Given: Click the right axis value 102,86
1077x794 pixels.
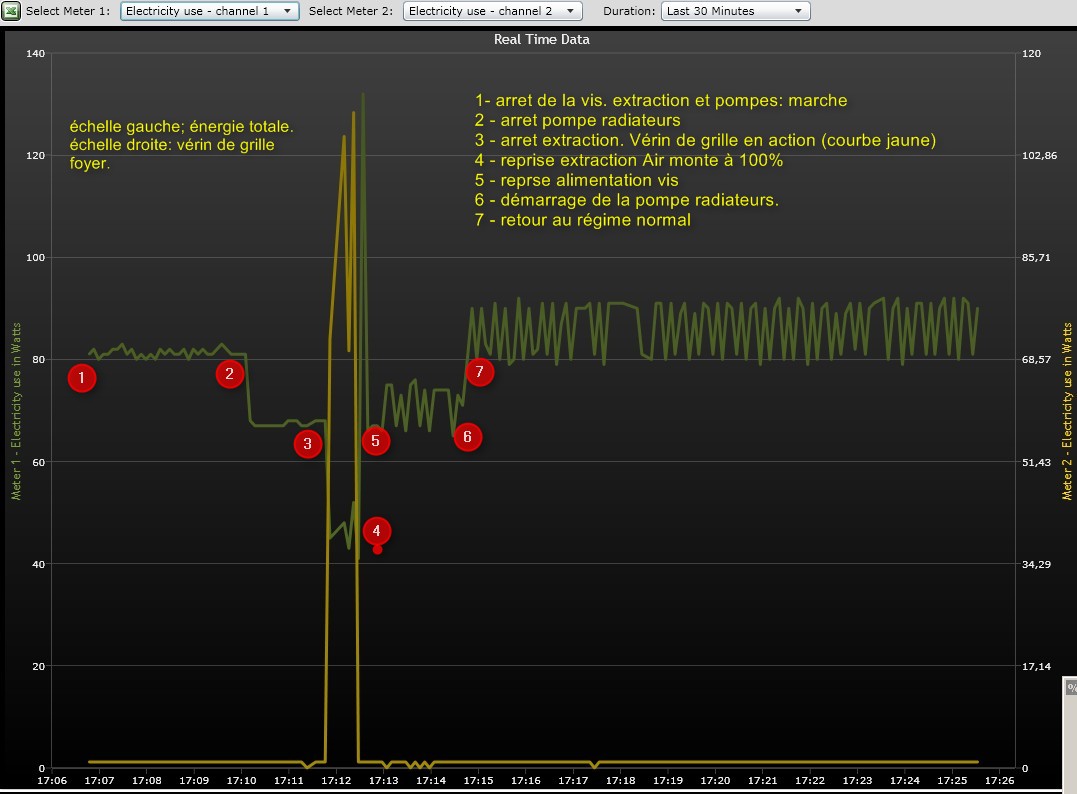Looking at the screenshot, I should [x=1039, y=156].
